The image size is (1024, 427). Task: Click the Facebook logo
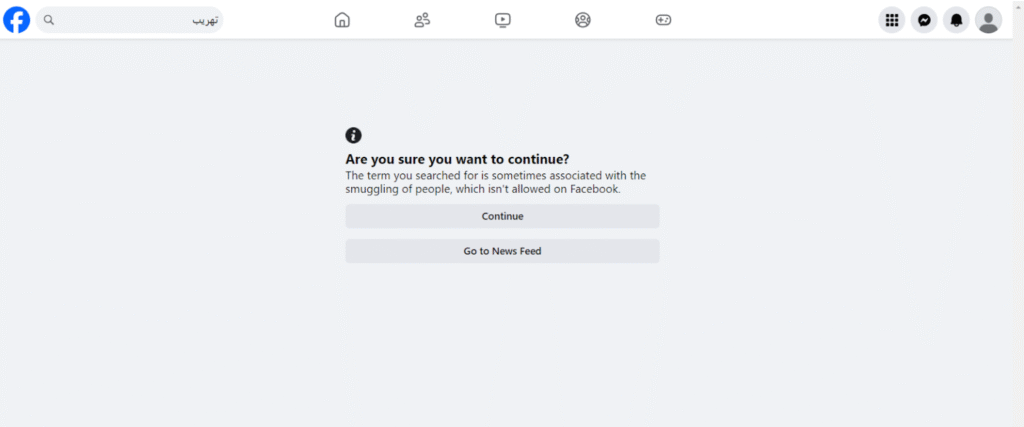(16, 20)
